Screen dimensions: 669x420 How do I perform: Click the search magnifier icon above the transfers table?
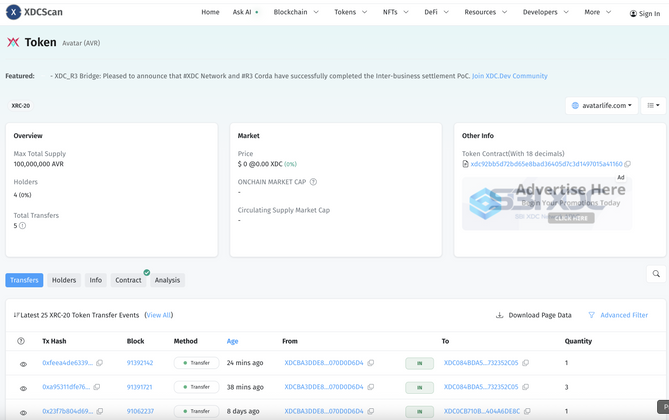(x=656, y=274)
